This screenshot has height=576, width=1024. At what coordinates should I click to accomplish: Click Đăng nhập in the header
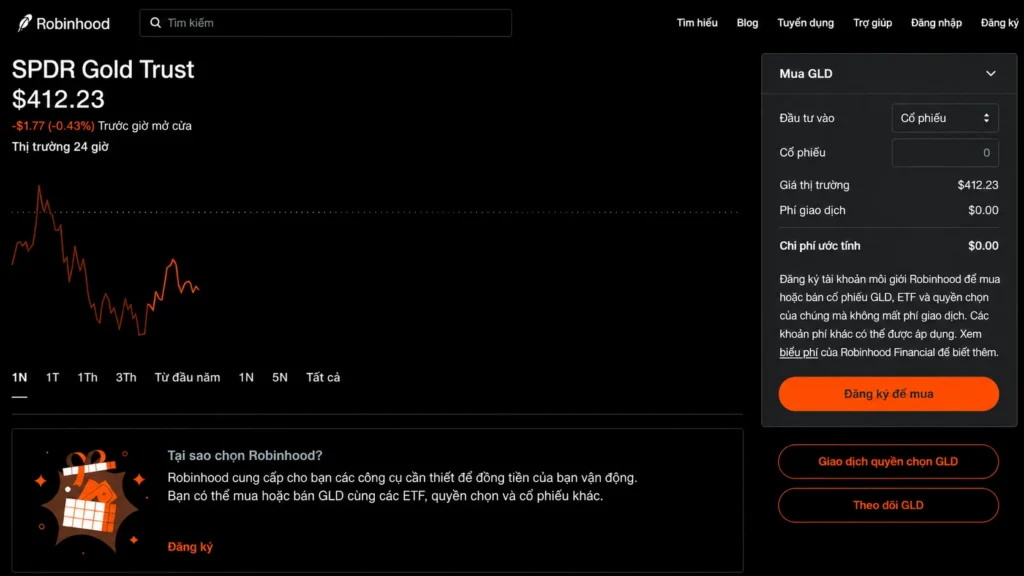click(x=936, y=23)
